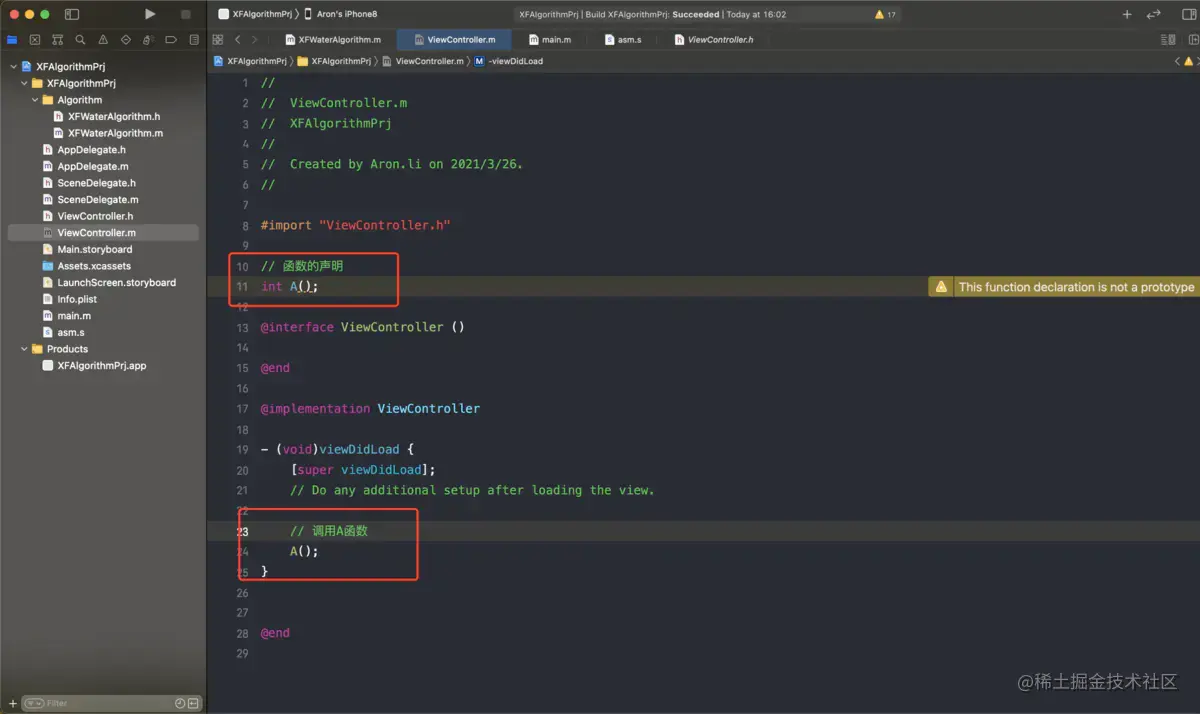1200x714 pixels.
Task: Open the XFAlgorithmPrj project in jump bar
Action: [250, 61]
